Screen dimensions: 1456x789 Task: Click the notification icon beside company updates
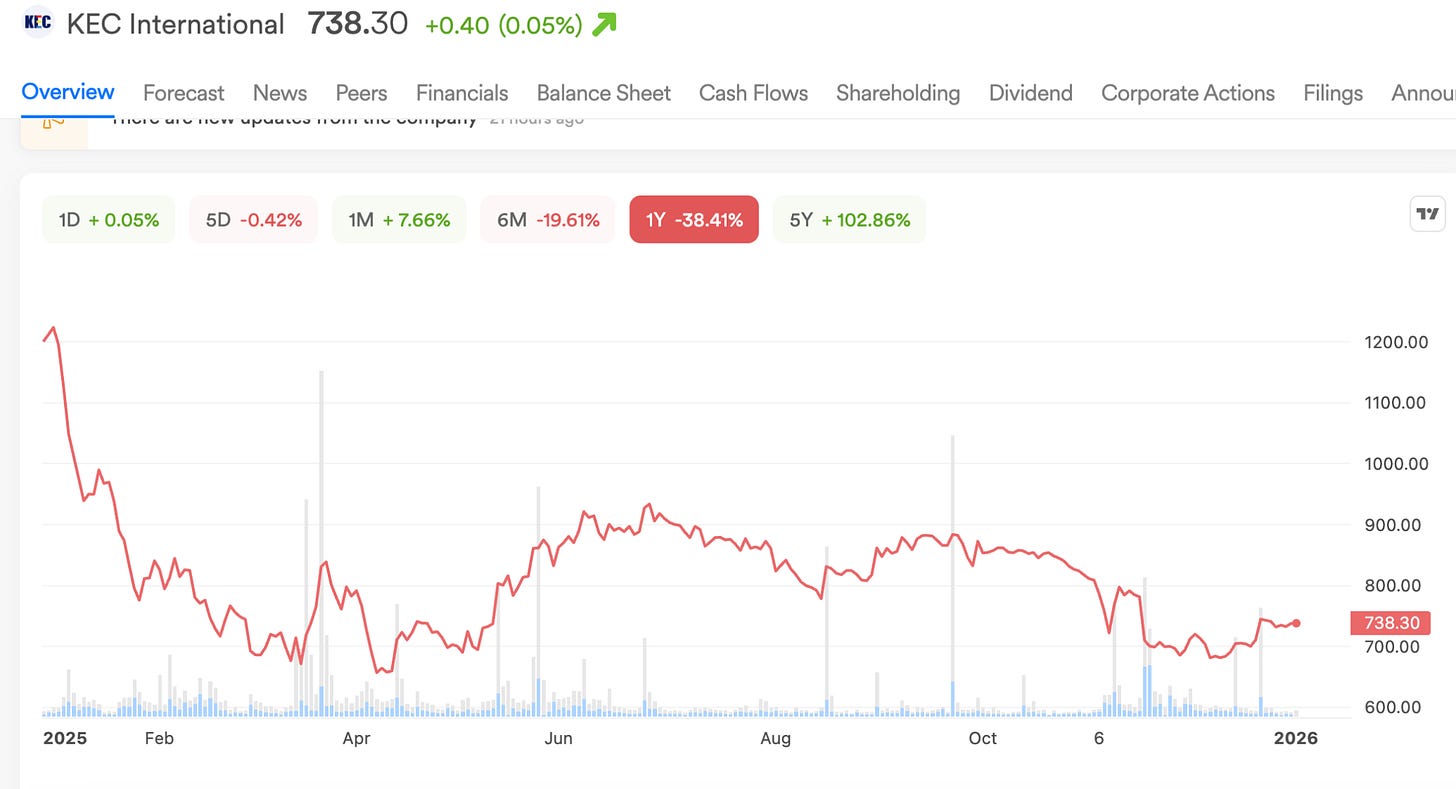coord(54,125)
